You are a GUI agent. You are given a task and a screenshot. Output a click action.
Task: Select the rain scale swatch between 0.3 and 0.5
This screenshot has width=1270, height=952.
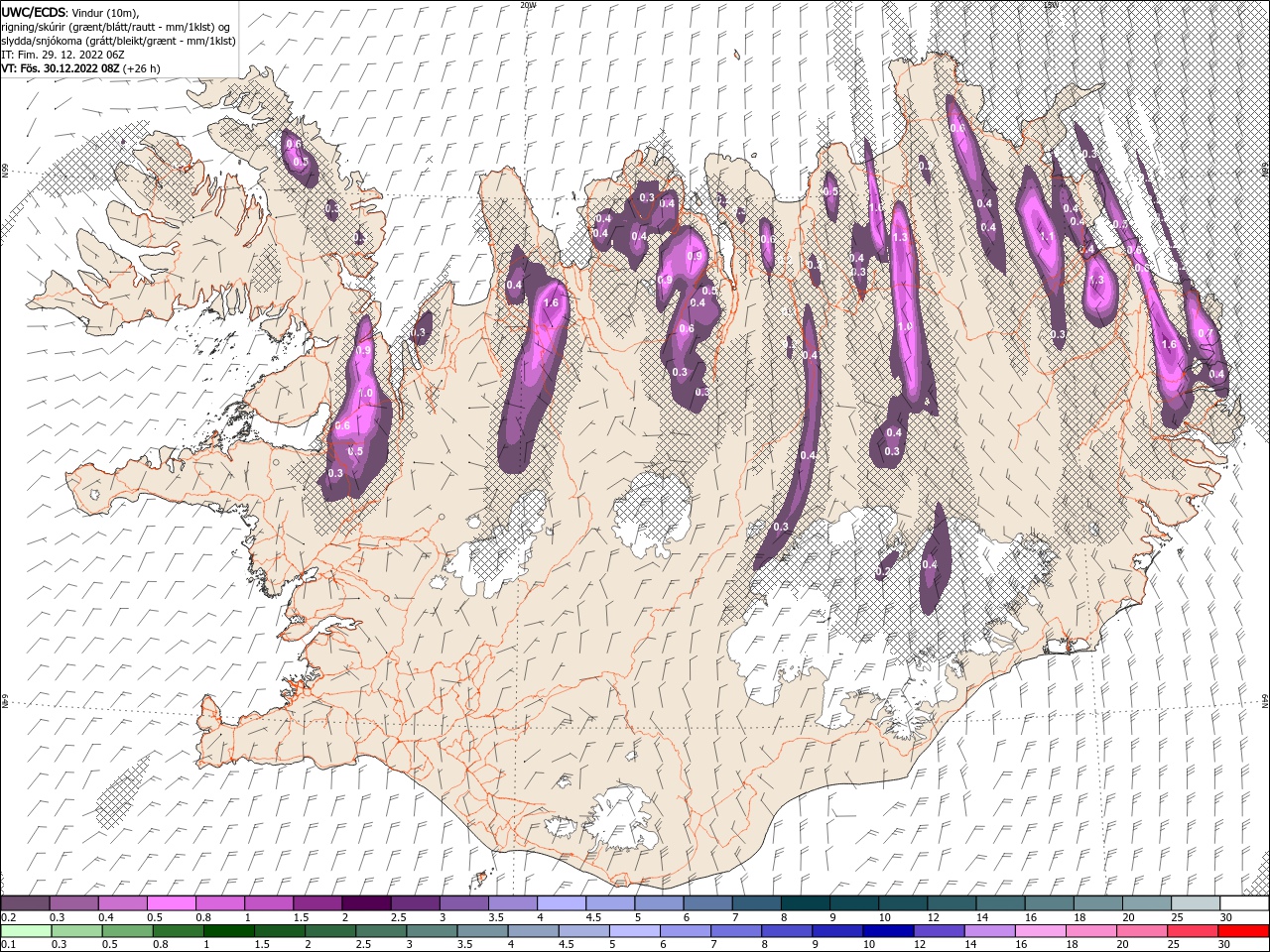pos(74,931)
